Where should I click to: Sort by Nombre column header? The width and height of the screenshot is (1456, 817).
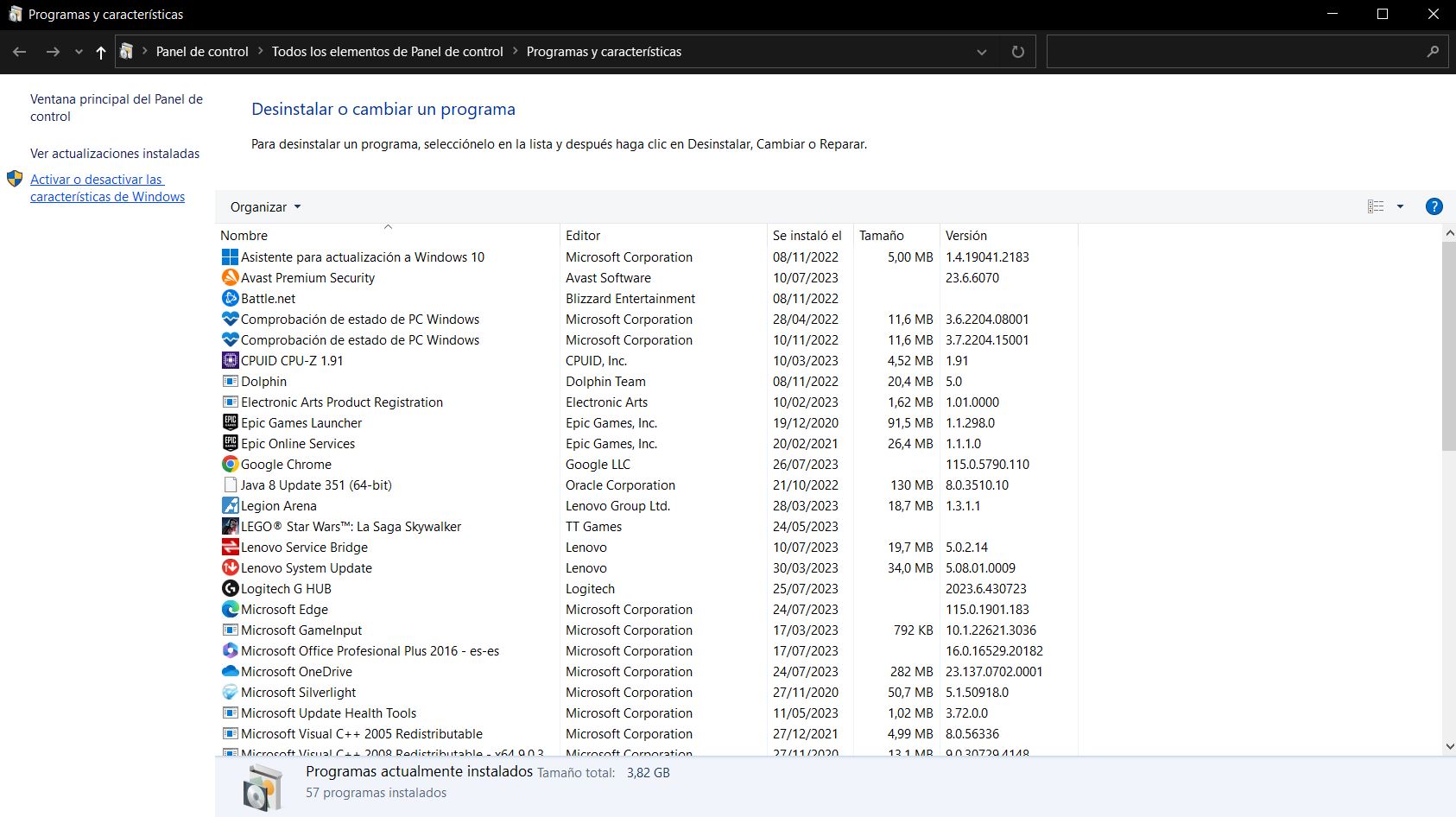[x=387, y=235]
